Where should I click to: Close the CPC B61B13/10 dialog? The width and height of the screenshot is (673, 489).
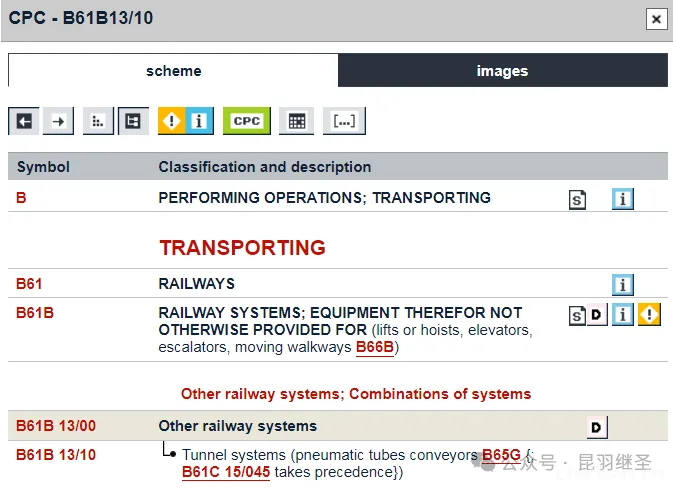(x=656, y=18)
